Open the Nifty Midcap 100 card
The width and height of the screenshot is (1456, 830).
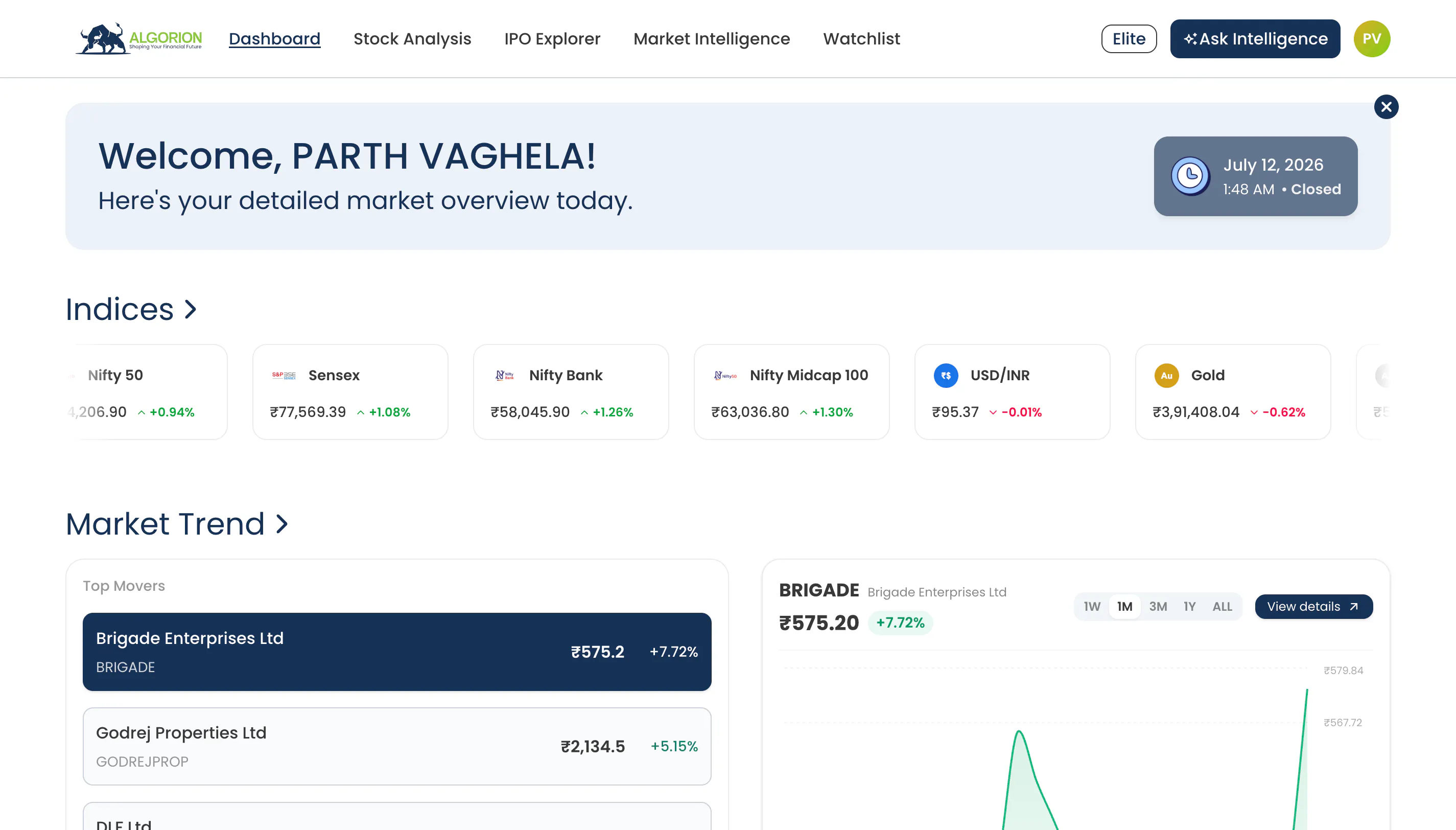pos(791,392)
